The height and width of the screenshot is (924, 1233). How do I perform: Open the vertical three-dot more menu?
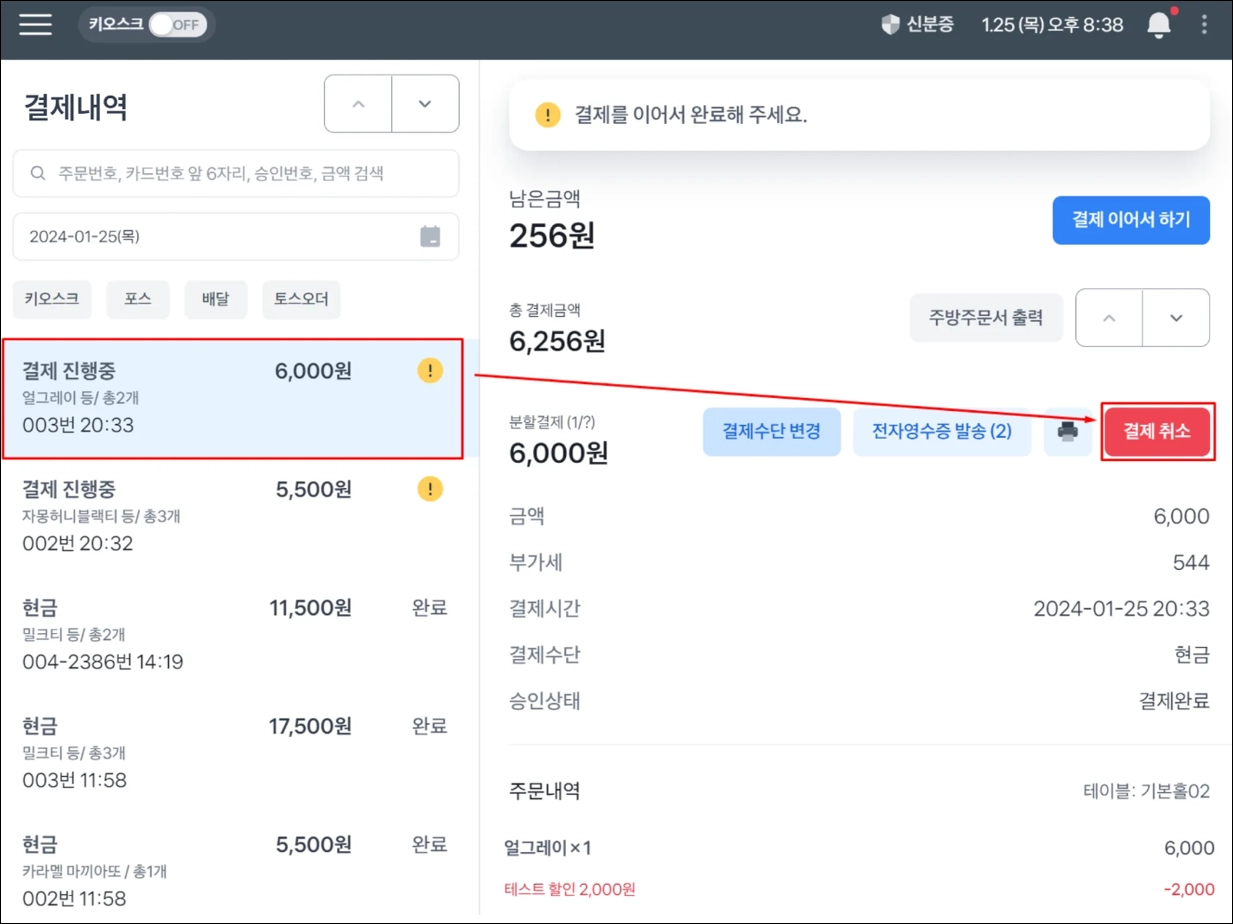(1205, 25)
